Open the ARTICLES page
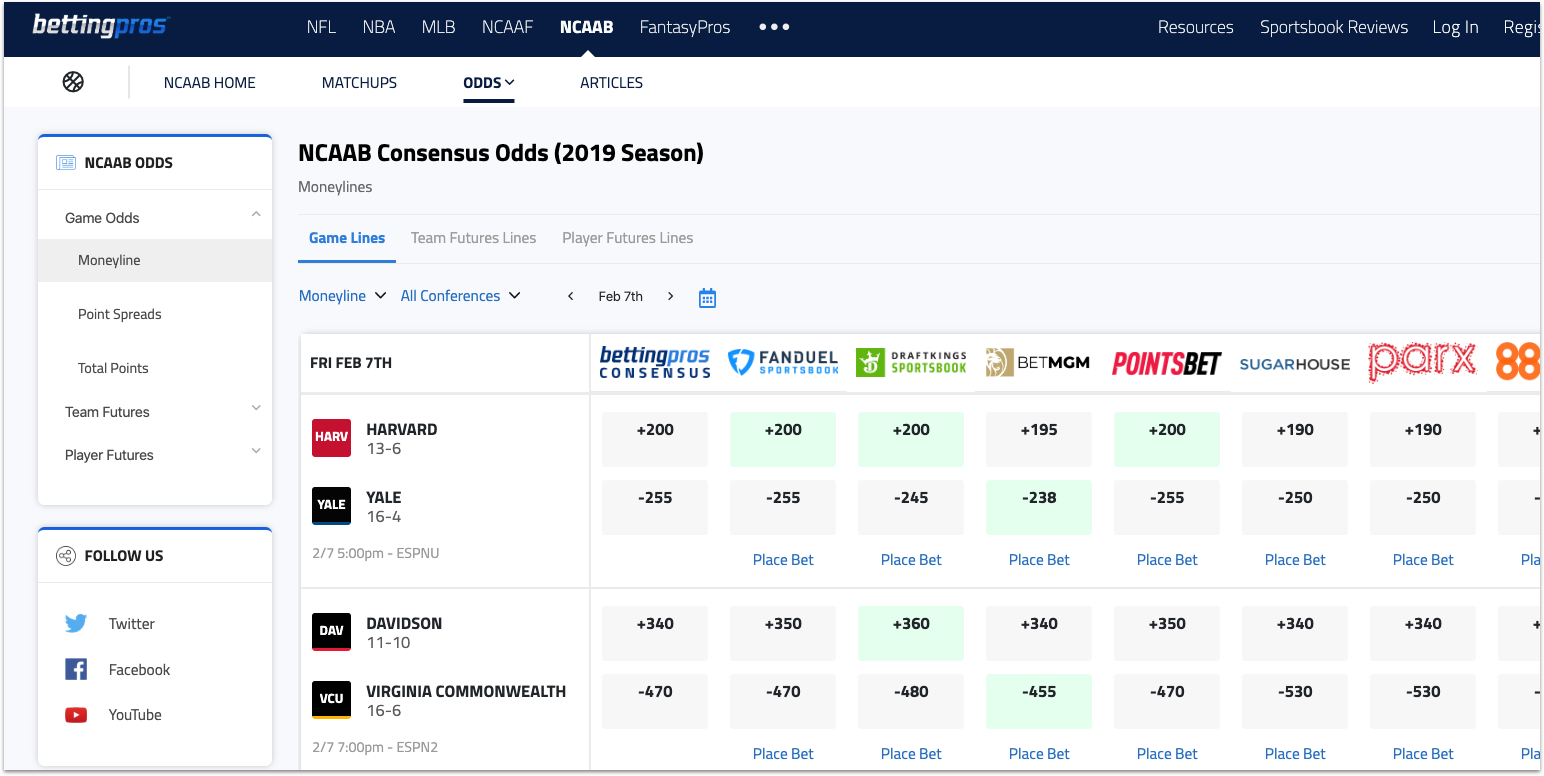1544x776 pixels. (x=611, y=83)
